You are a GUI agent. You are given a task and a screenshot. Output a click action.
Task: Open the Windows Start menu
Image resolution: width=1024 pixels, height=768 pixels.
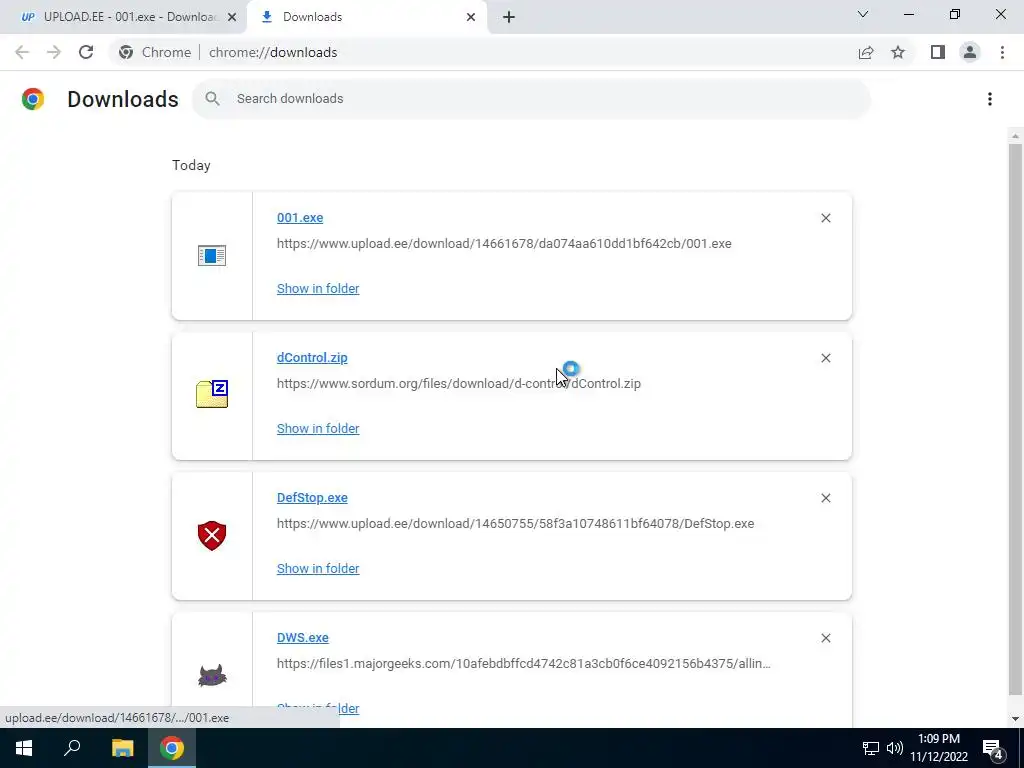(24, 748)
